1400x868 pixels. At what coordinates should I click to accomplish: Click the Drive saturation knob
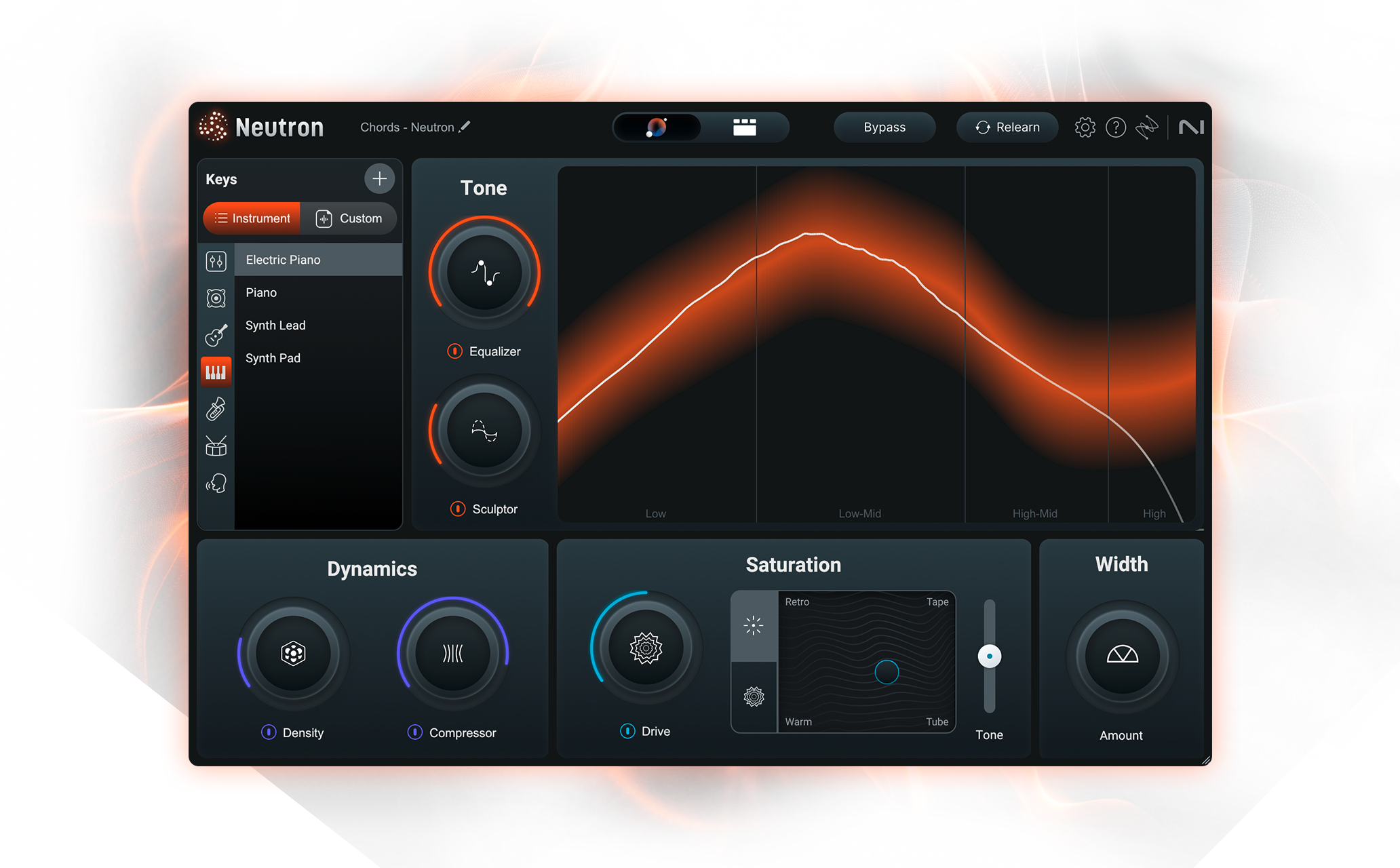(x=646, y=648)
